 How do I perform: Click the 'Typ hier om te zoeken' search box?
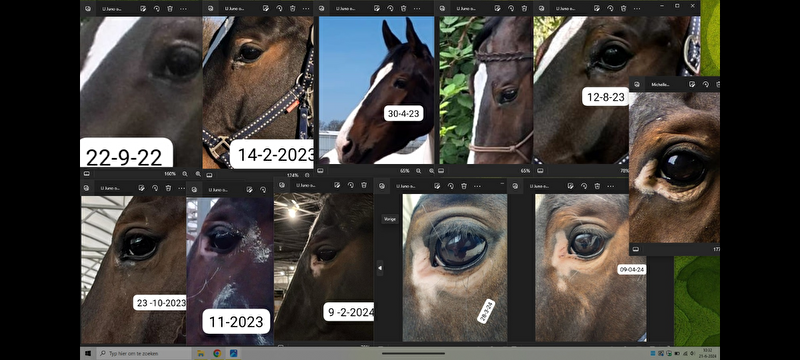(x=143, y=353)
